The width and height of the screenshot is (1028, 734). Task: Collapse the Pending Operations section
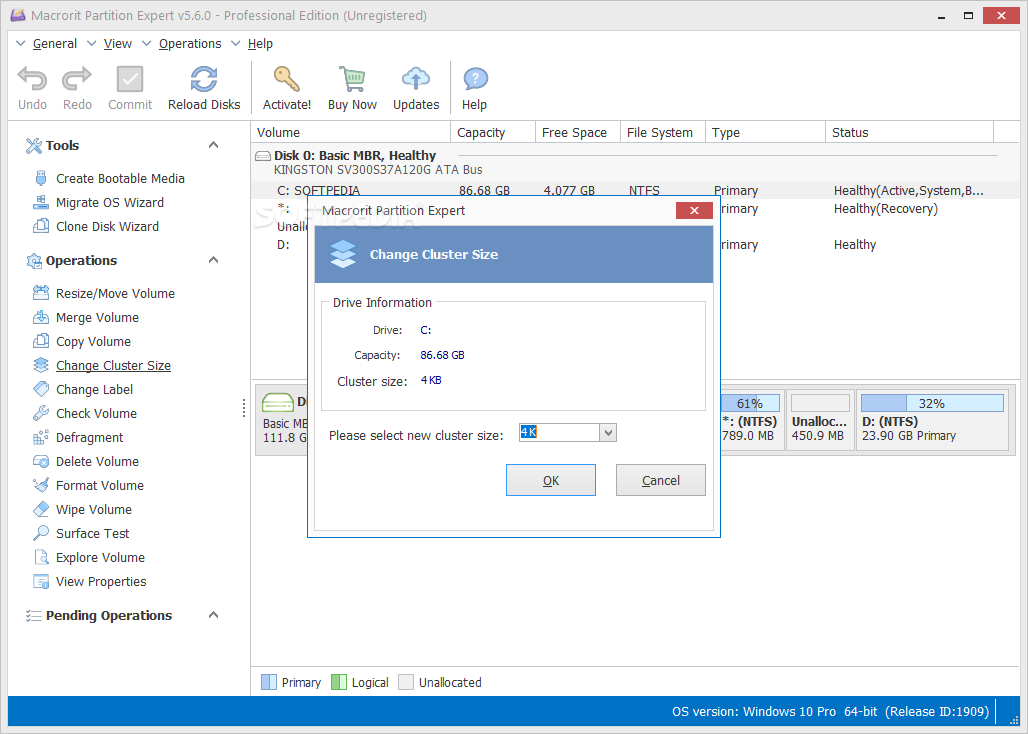pyautogui.click(x=213, y=615)
